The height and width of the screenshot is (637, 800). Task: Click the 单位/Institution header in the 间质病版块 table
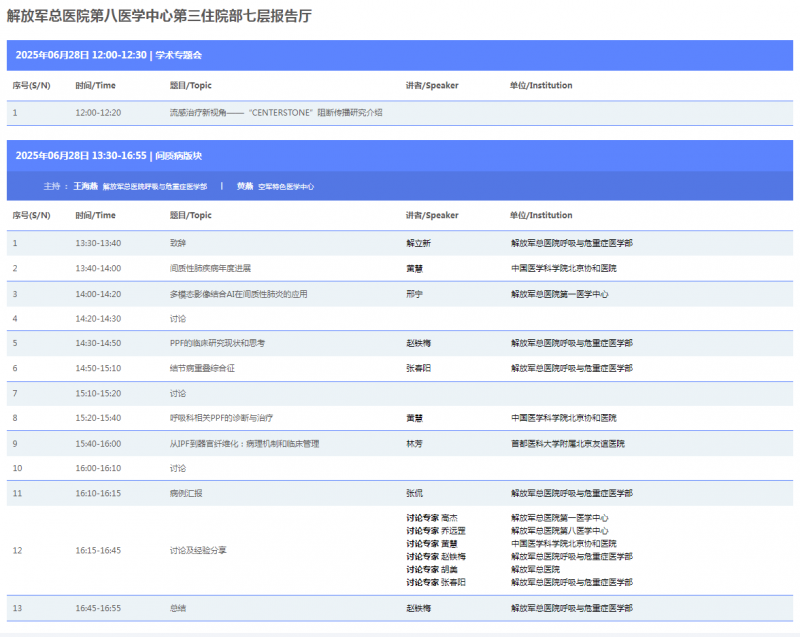[x=541, y=215]
